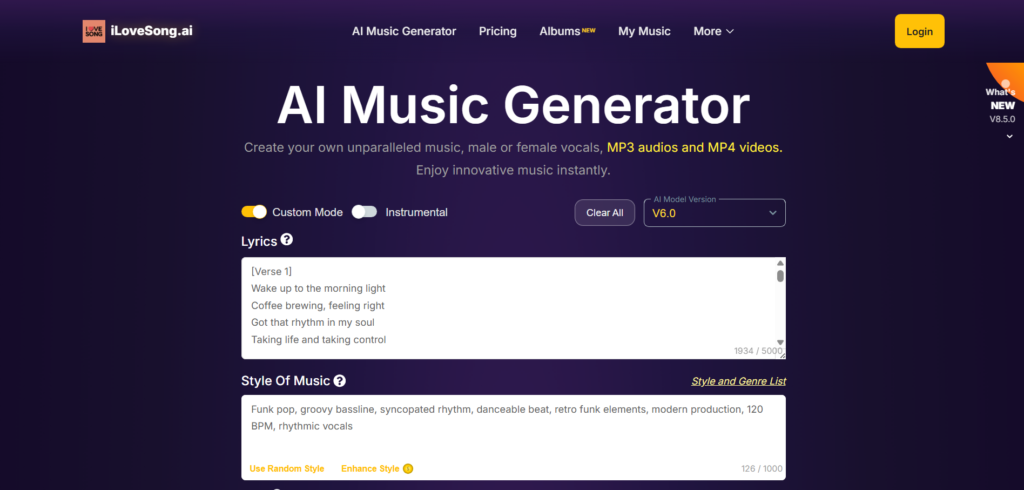The height and width of the screenshot is (490, 1024).
Task: Click the lyrics scrollbar up arrow
Action: pos(780,263)
